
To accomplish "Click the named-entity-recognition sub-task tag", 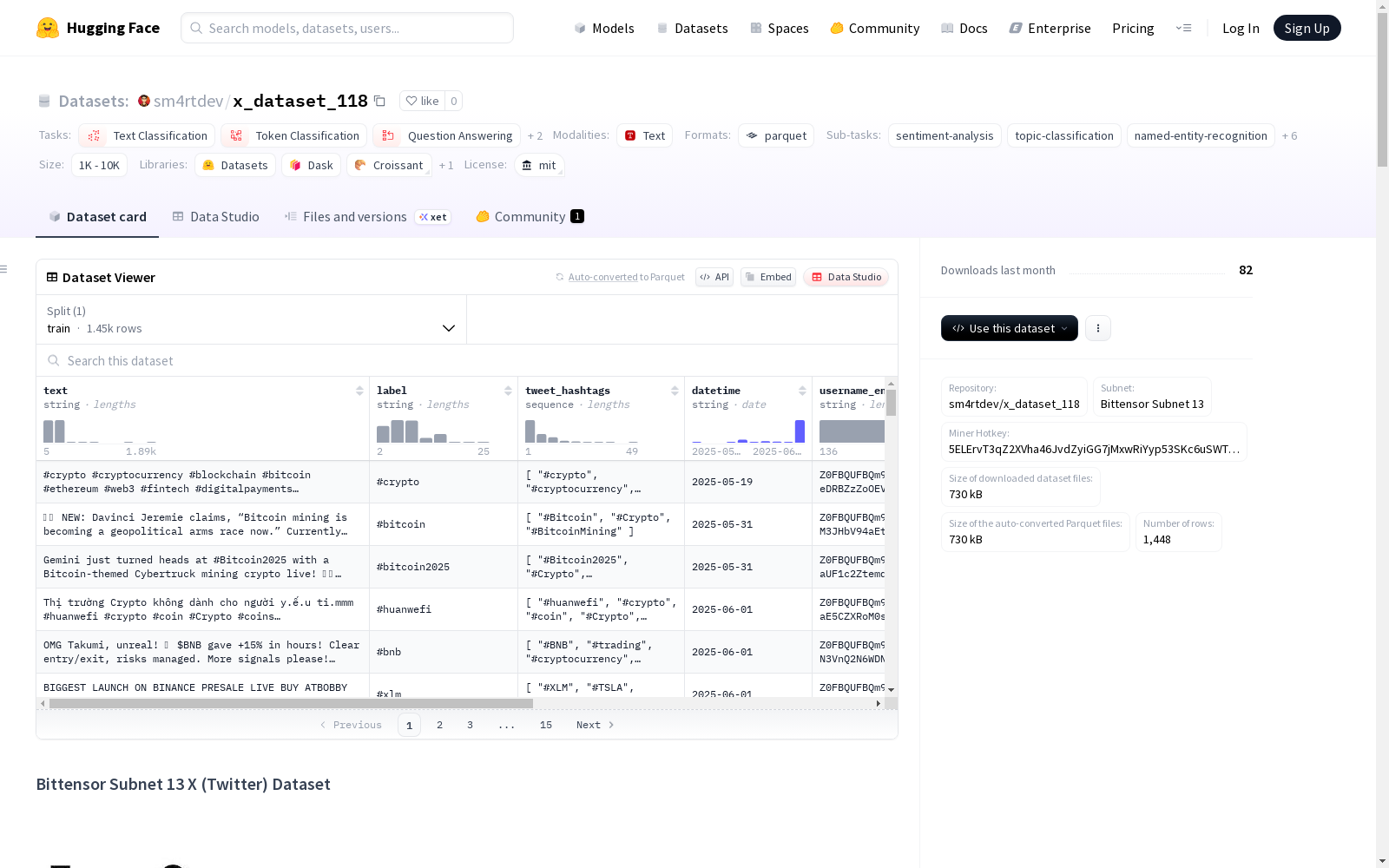I will [1201, 135].
